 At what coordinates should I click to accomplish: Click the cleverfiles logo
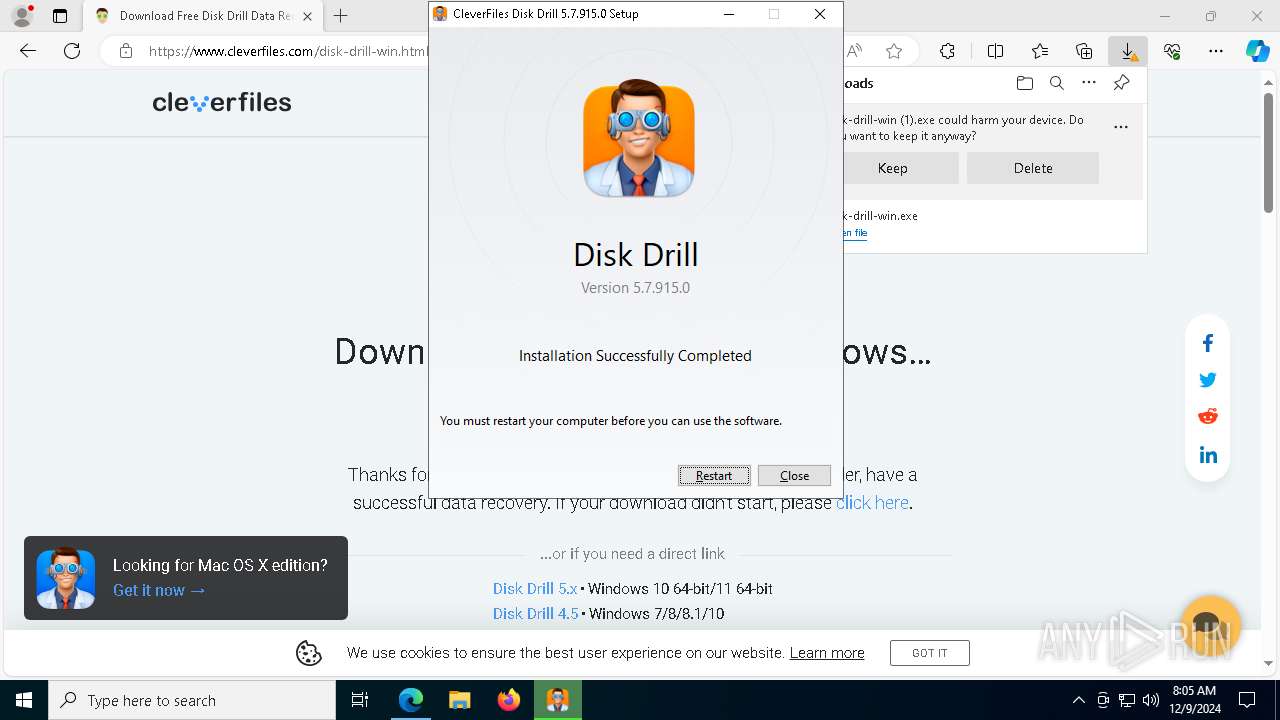coord(222,102)
